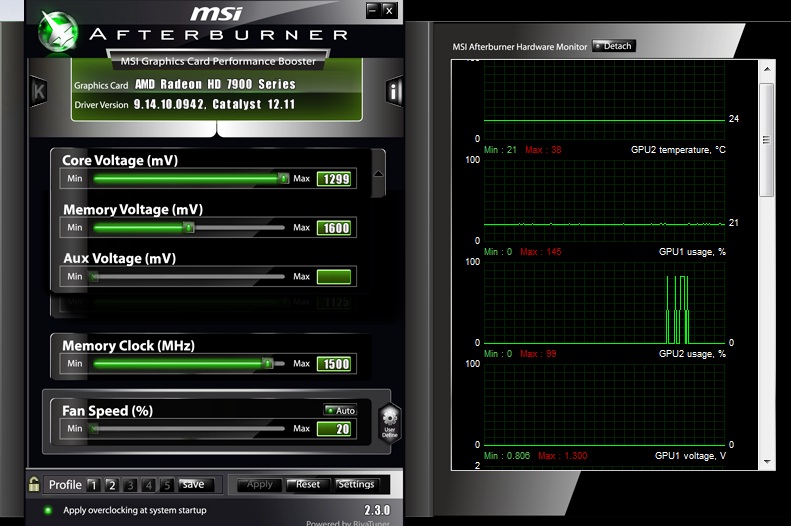Click the Reset button

click(x=308, y=485)
